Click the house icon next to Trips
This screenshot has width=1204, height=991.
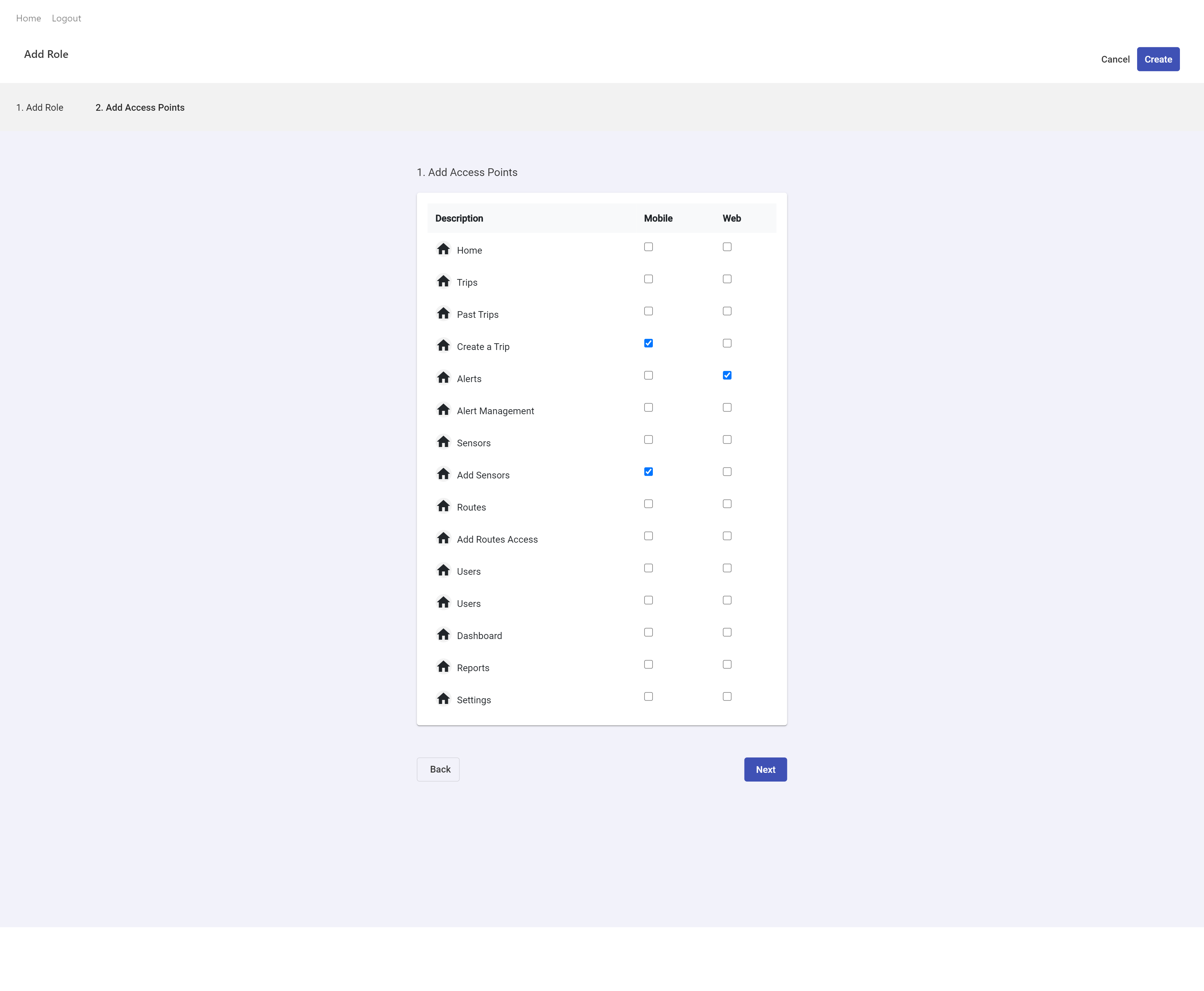[443, 281]
